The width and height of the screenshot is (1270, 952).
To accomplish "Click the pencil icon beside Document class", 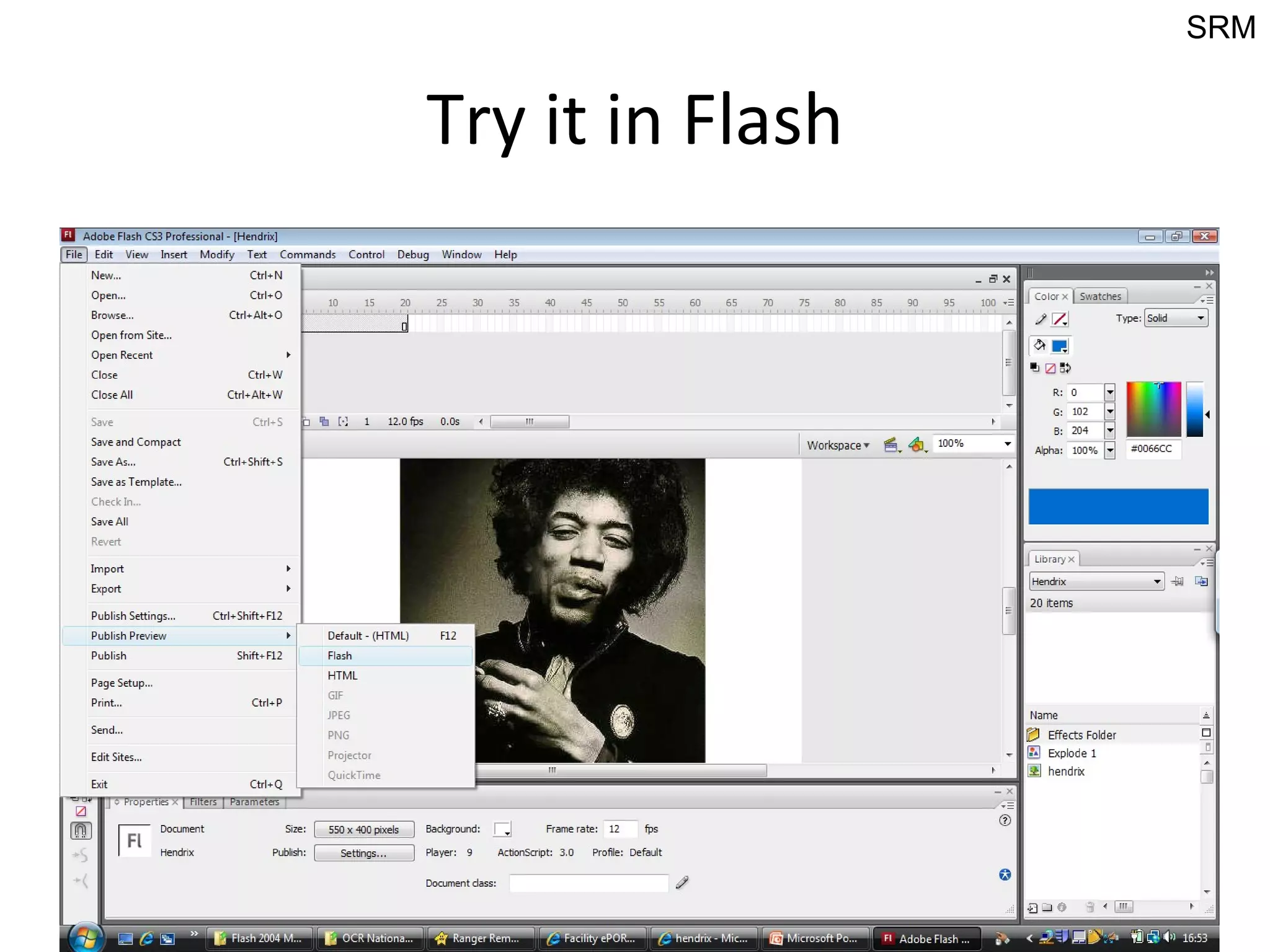I will pyautogui.click(x=682, y=883).
